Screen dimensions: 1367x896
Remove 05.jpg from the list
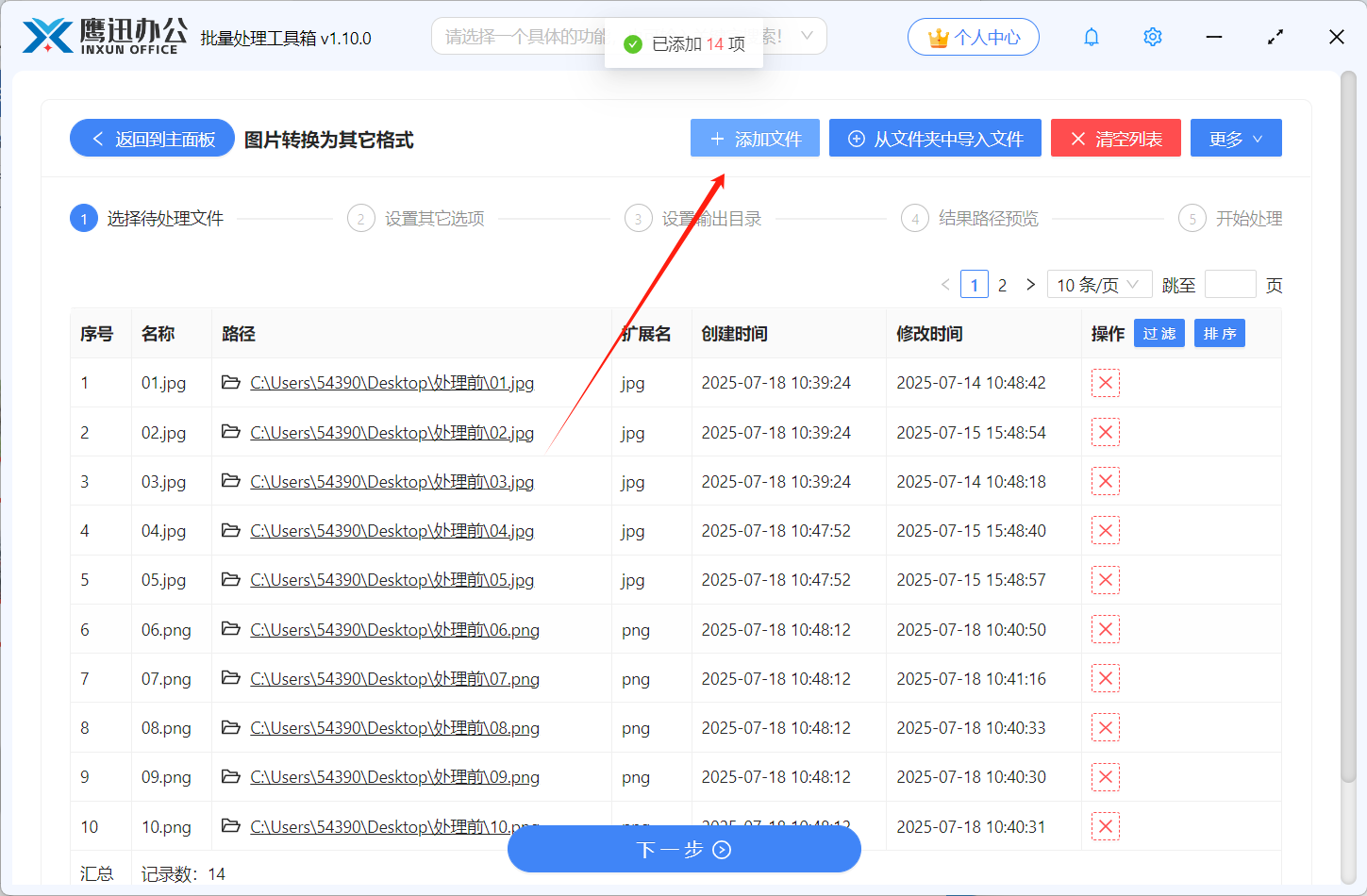[x=1106, y=580]
